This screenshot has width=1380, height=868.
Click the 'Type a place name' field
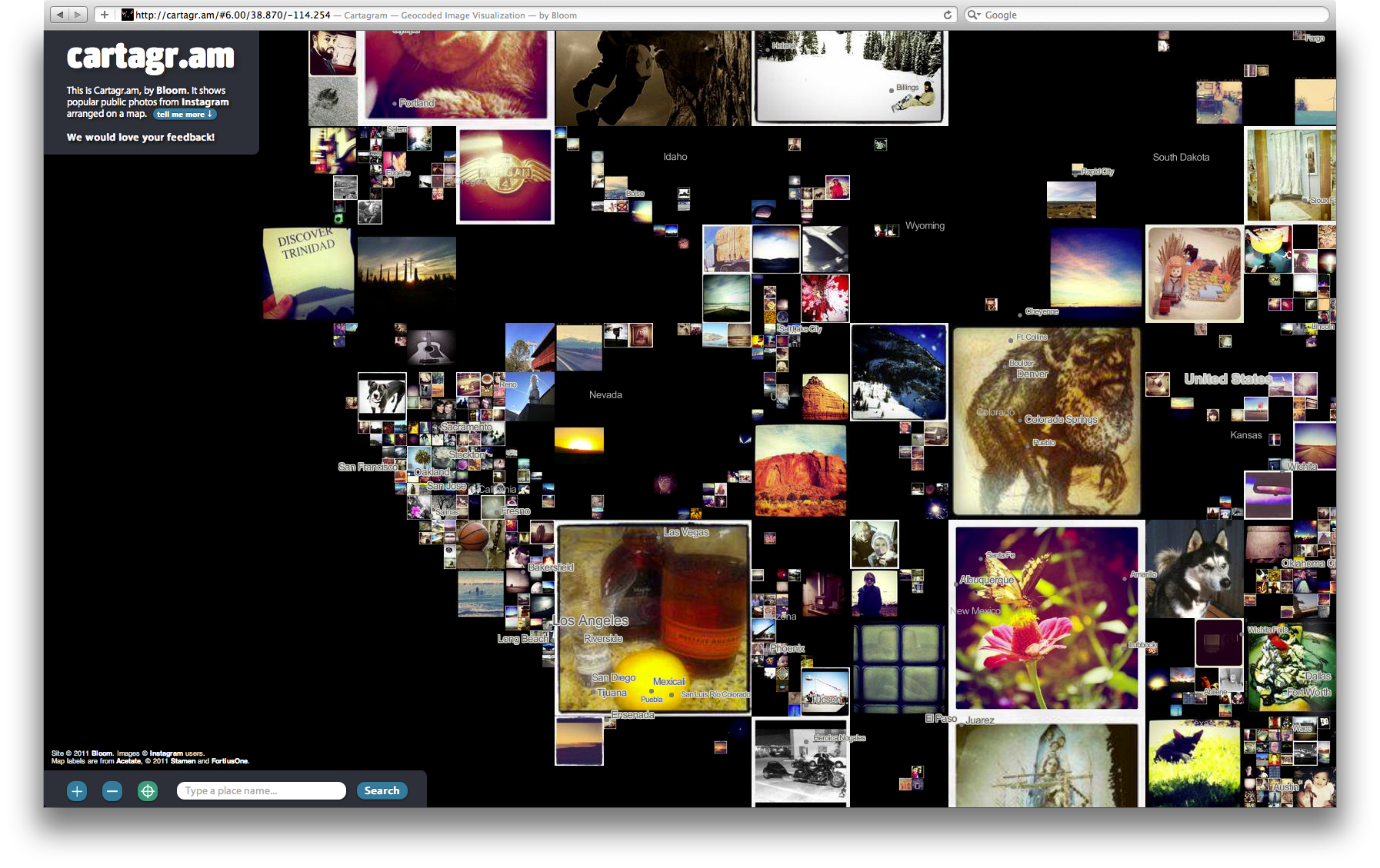point(261,791)
